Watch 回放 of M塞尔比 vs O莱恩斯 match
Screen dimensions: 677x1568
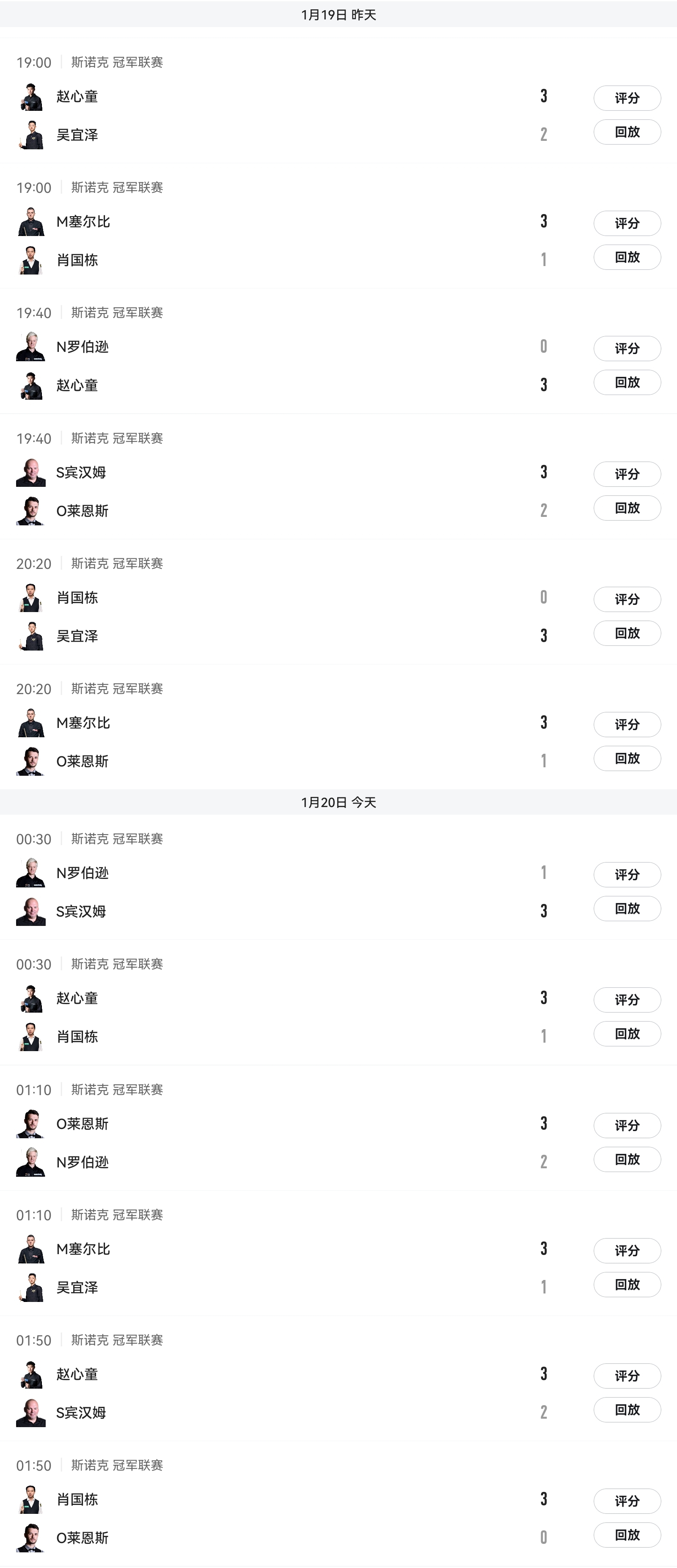point(627,759)
